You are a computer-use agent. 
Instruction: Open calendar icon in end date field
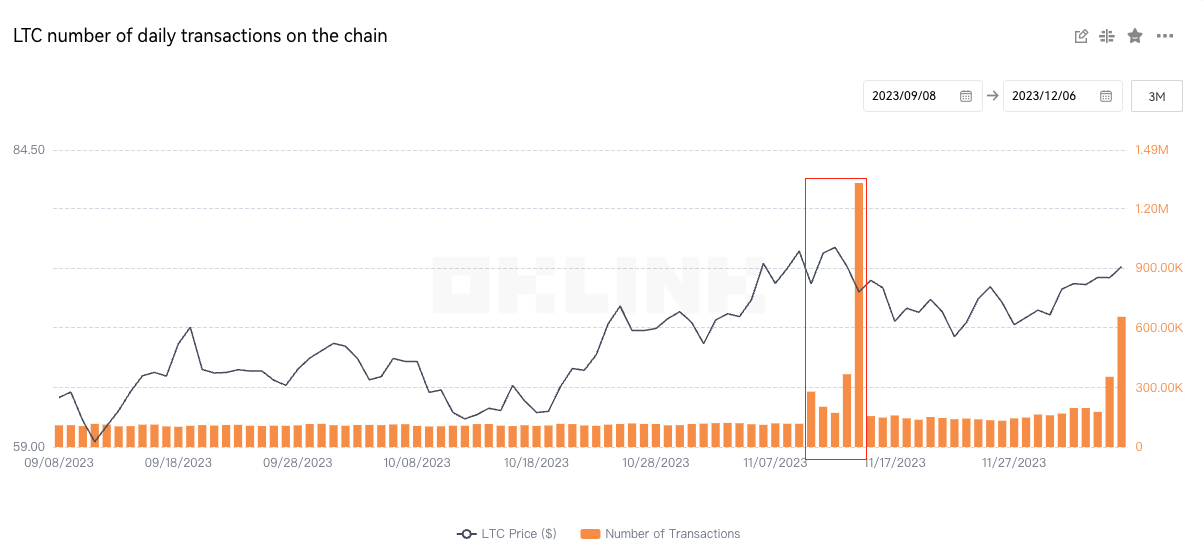[1106, 96]
